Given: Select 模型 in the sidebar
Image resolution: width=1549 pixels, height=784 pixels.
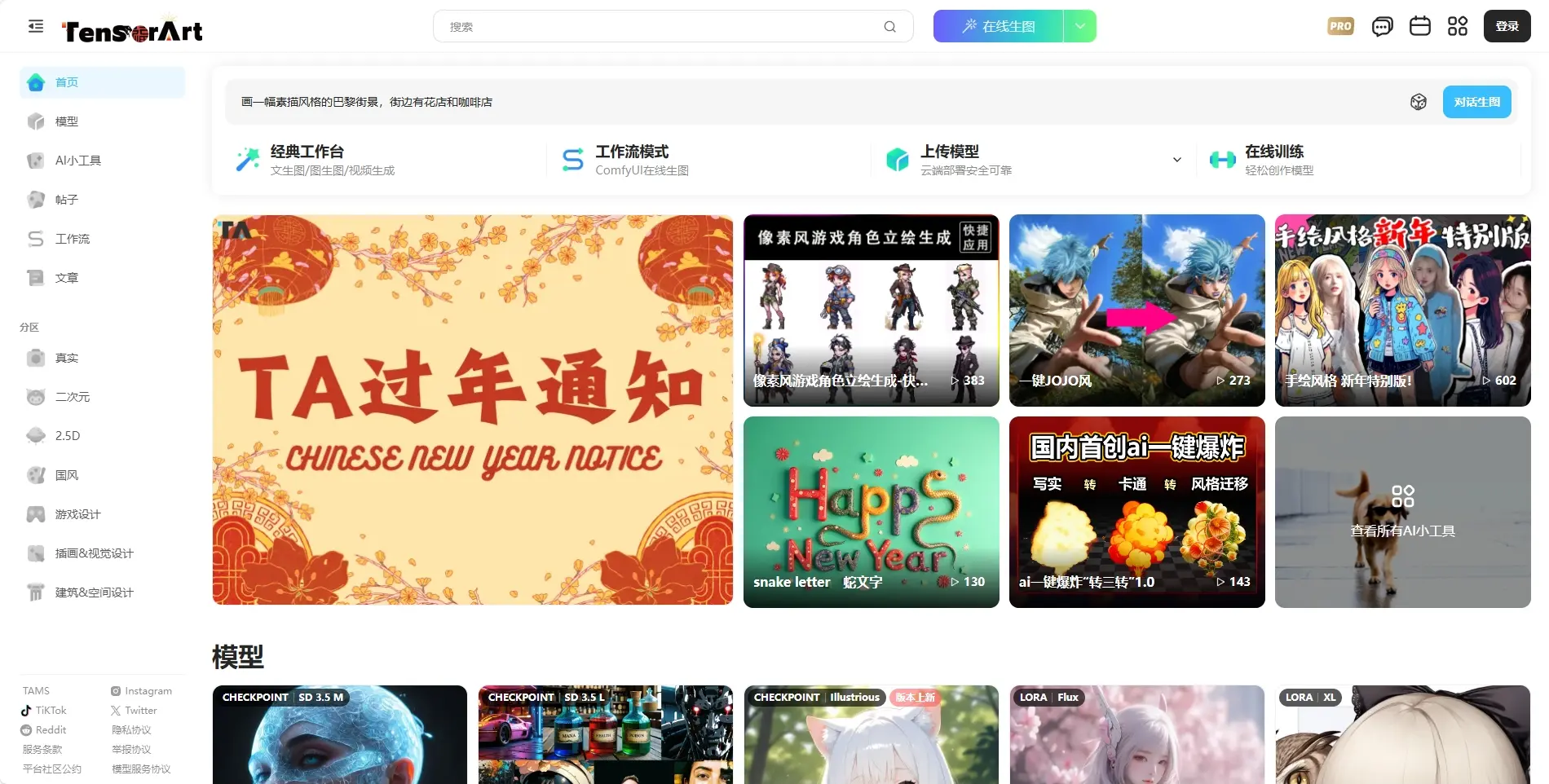Looking at the screenshot, I should coord(67,121).
